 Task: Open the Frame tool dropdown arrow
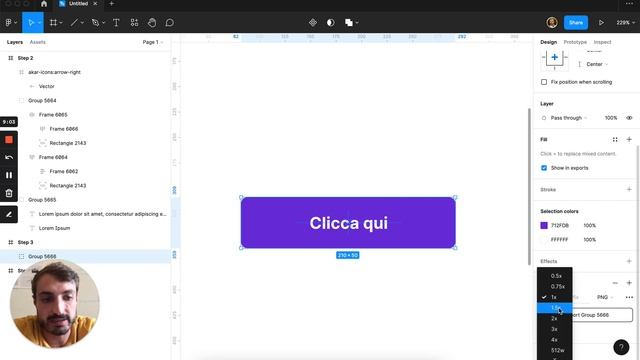point(61,23)
